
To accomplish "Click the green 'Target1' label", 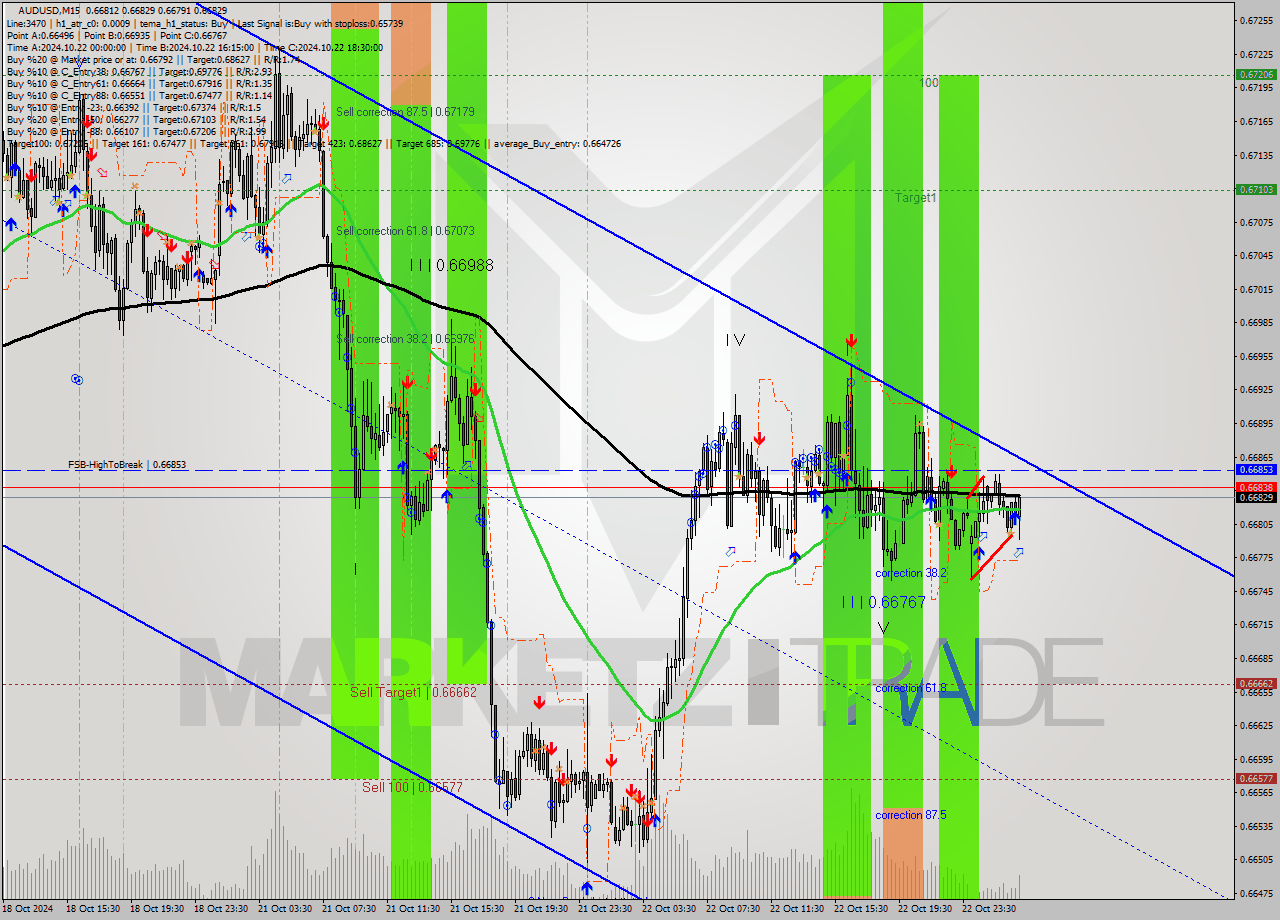I will pyautogui.click(x=915, y=198).
